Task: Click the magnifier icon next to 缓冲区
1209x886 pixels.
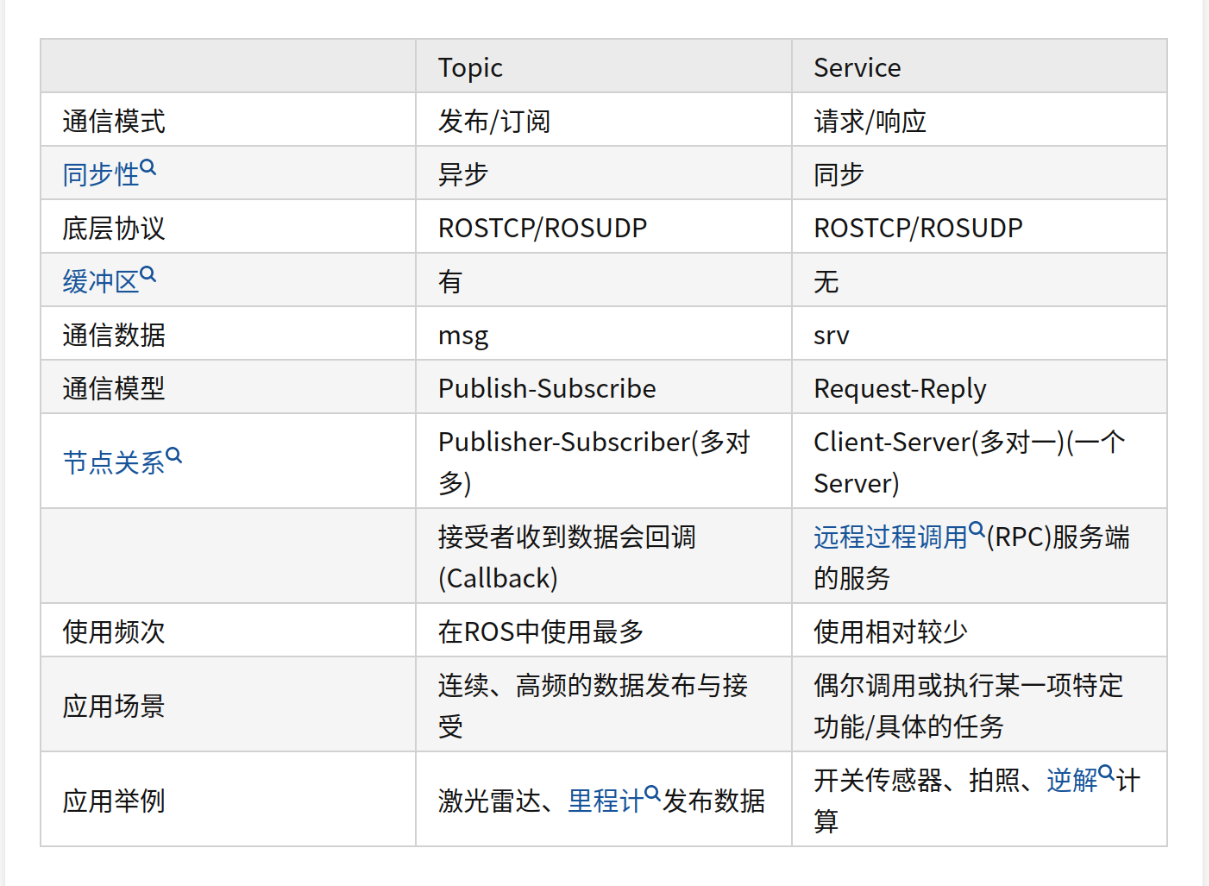Action: pyautogui.click(x=148, y=274)
